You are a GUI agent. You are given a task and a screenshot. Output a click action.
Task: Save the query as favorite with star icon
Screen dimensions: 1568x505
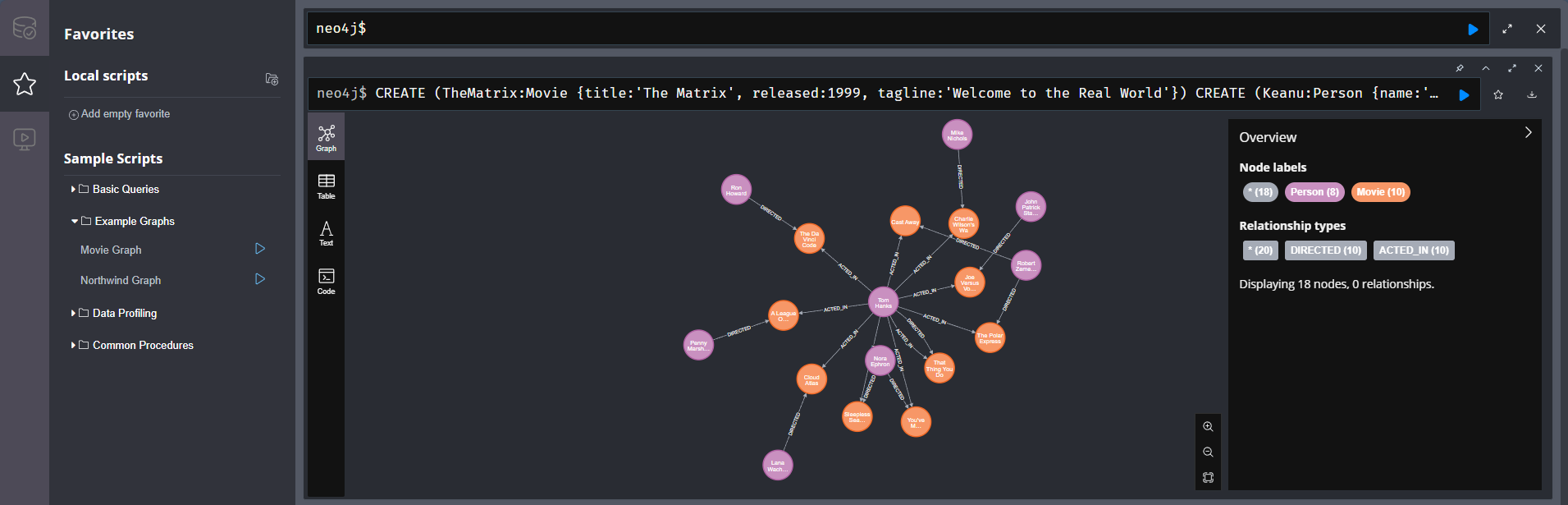pos(1498,94)
